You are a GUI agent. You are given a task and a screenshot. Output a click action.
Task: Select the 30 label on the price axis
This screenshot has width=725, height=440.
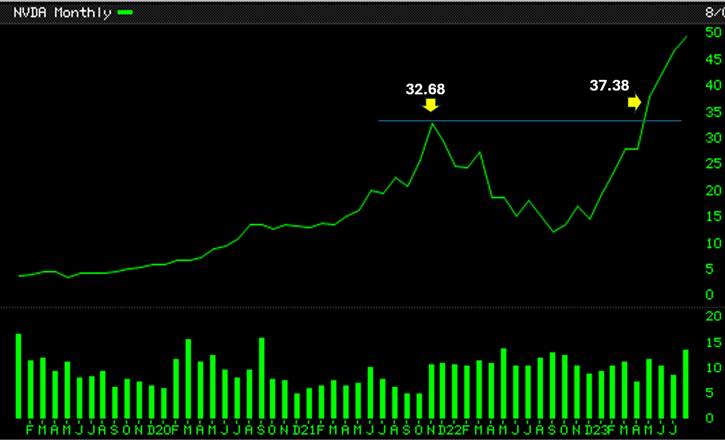(x=713, y=138)
